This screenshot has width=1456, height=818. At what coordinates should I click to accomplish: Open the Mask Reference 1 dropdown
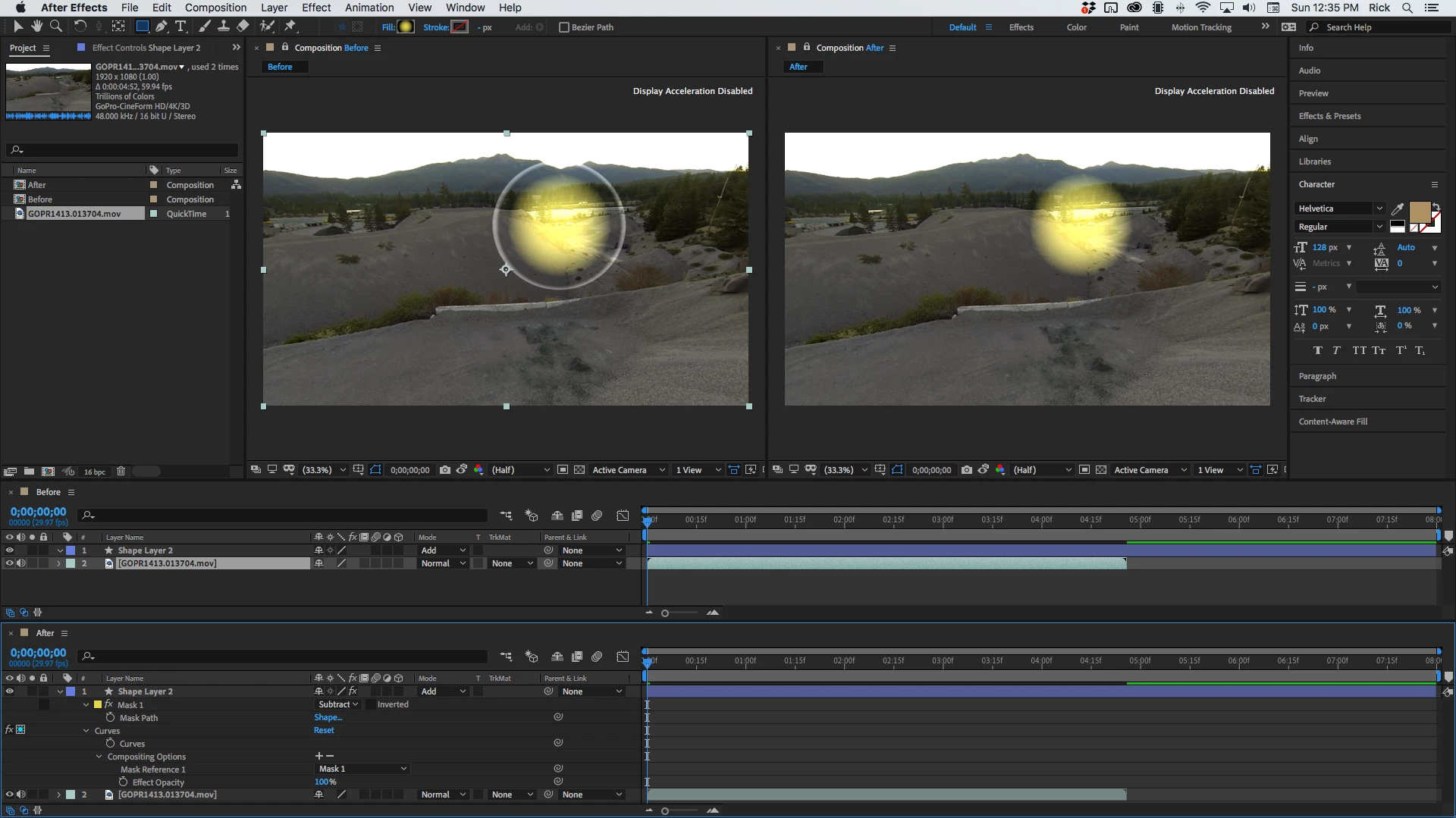coord(362,769)
